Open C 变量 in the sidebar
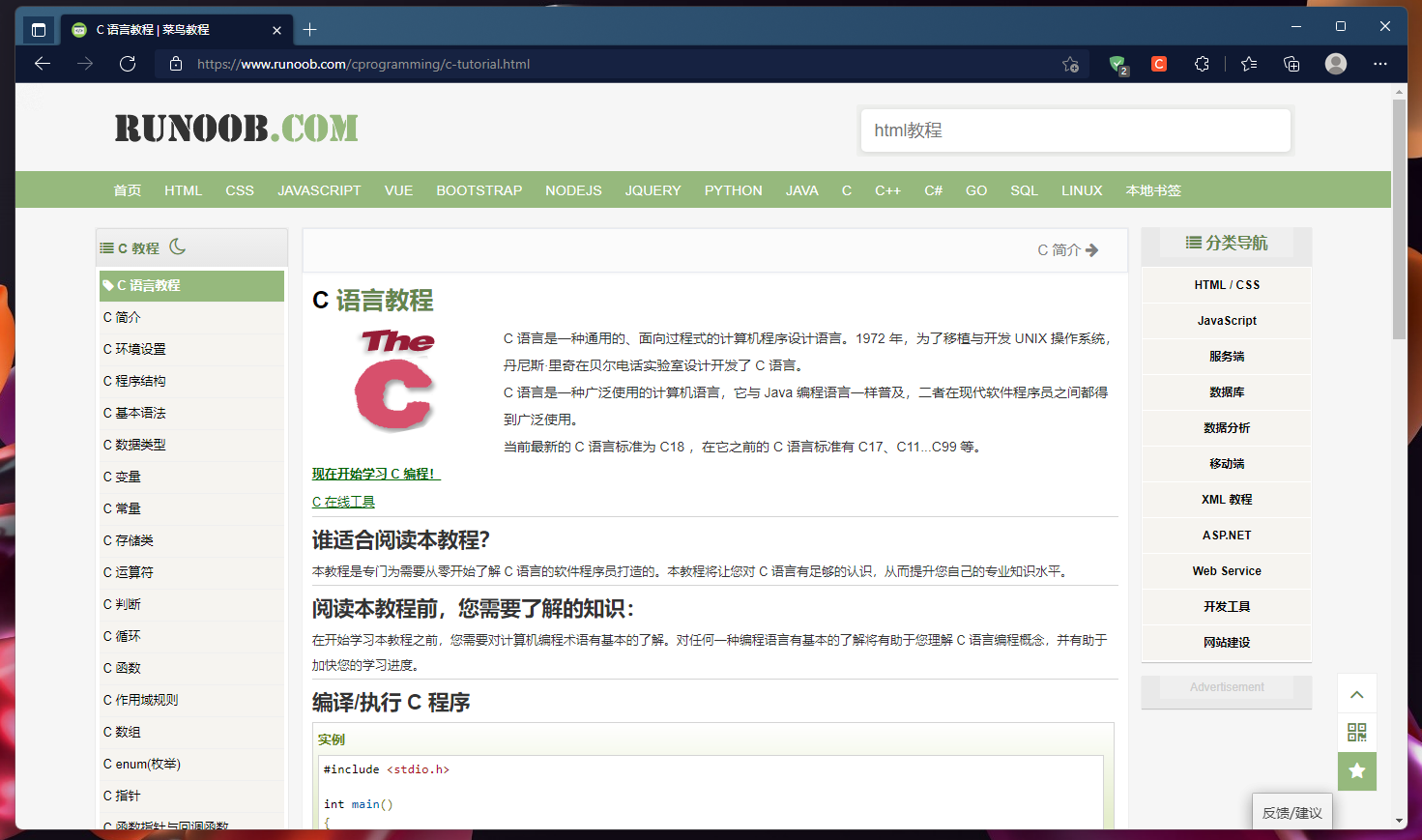Image resolution: width=1422 pixels, height=840 pixels. click(x=191, y=477)
